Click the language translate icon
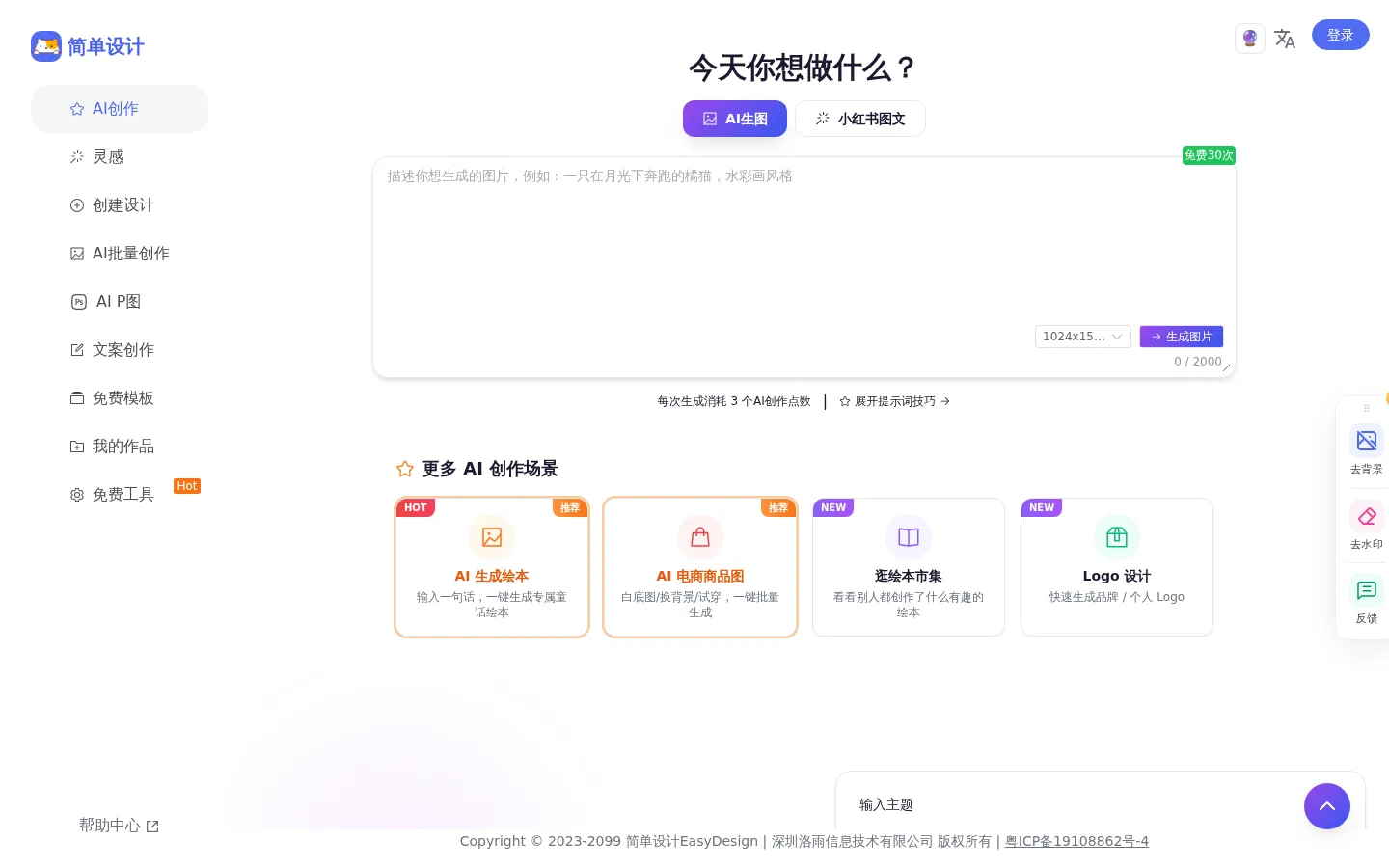 coord(1285,39)
